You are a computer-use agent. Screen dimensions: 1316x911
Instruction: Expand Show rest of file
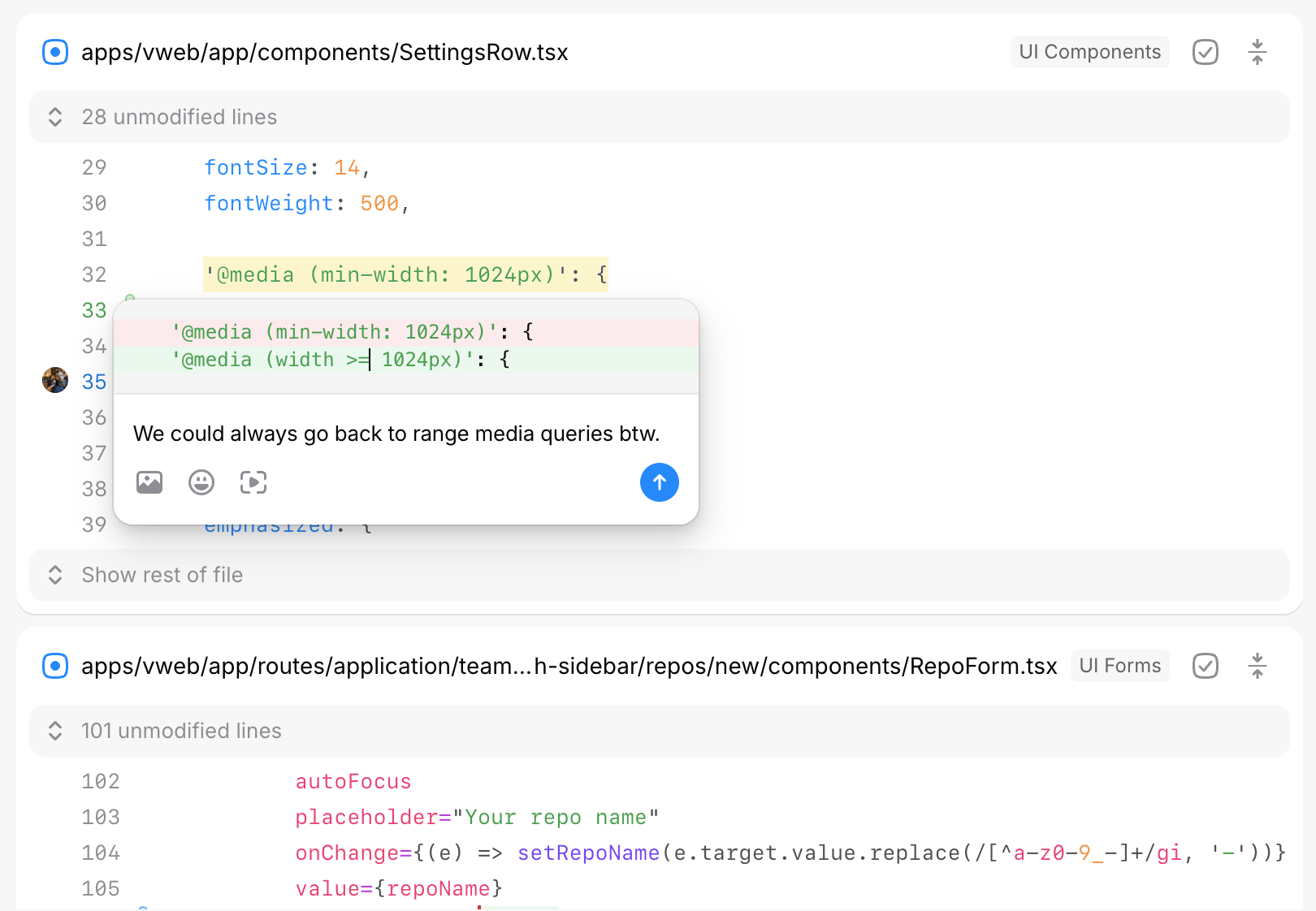point(162,575)
